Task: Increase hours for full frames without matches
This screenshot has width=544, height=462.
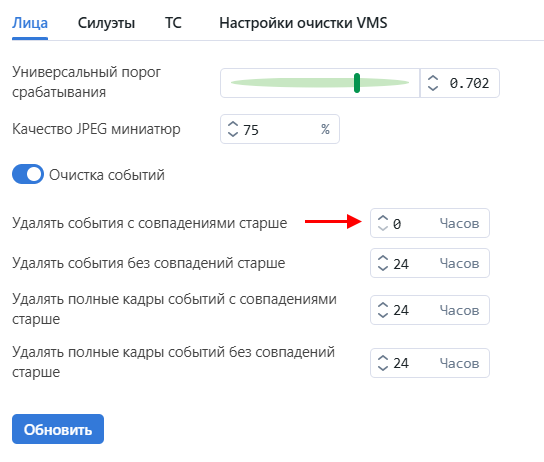Action: coord(383,359)
